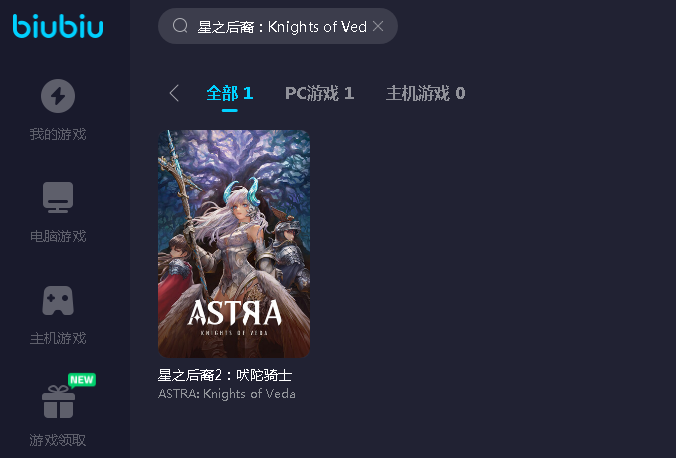The image size is (676, 458).
Task: Open console games via the gamepad icon
Action: point(58,300)
